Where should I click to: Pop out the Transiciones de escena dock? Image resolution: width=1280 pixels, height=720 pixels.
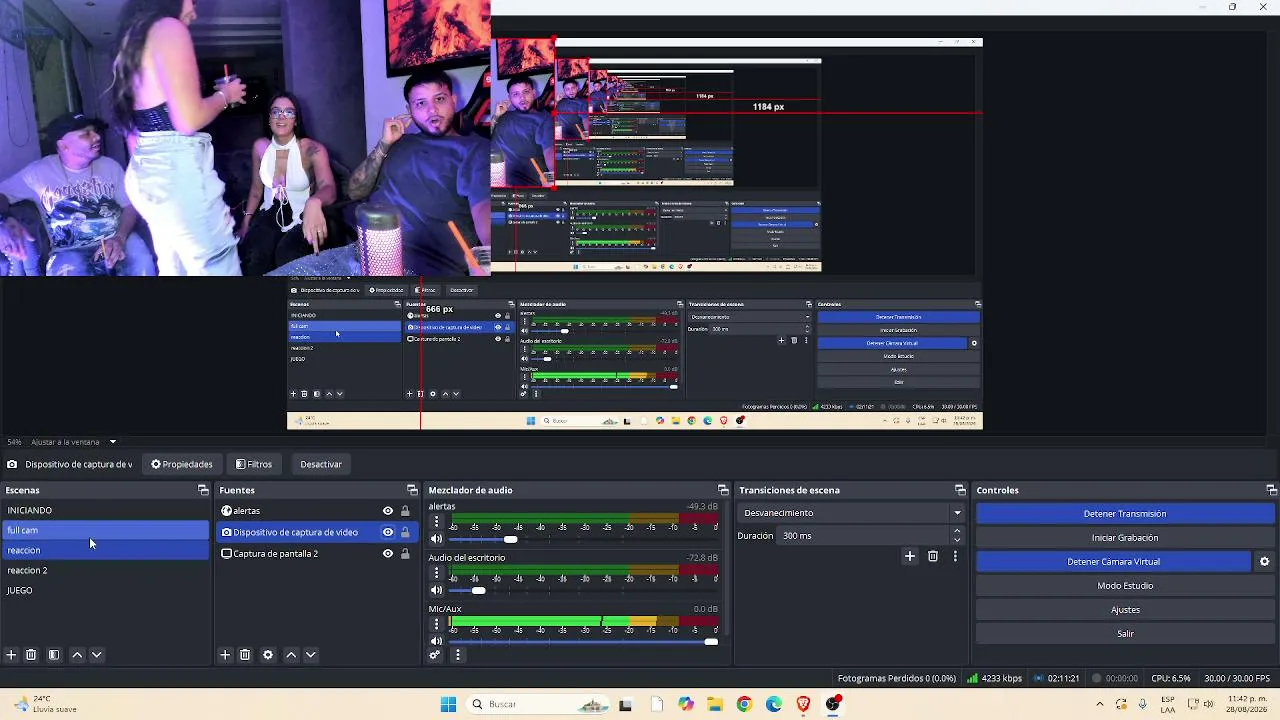click(960, 490)
